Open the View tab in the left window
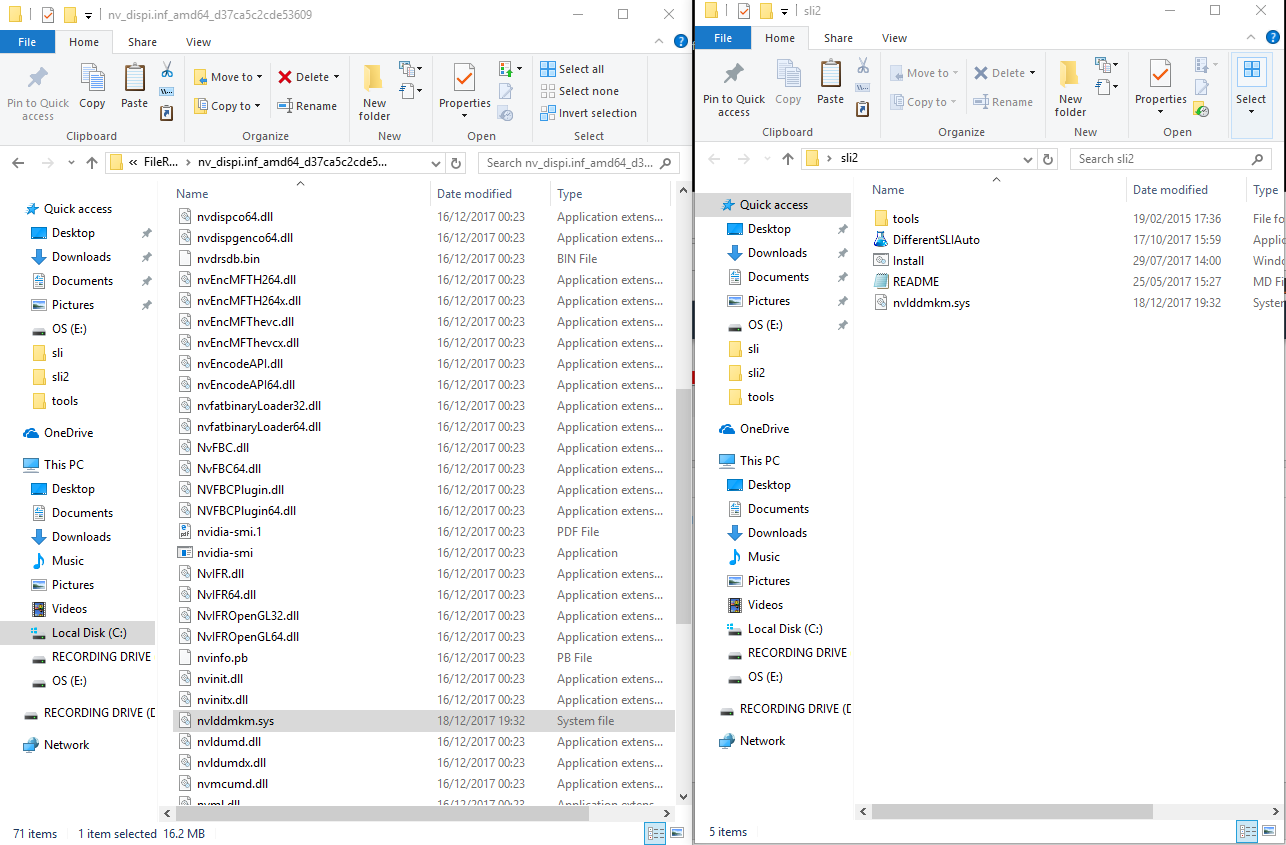Image resolution: width=1286 pixels, height=845 pixels. 198,41
